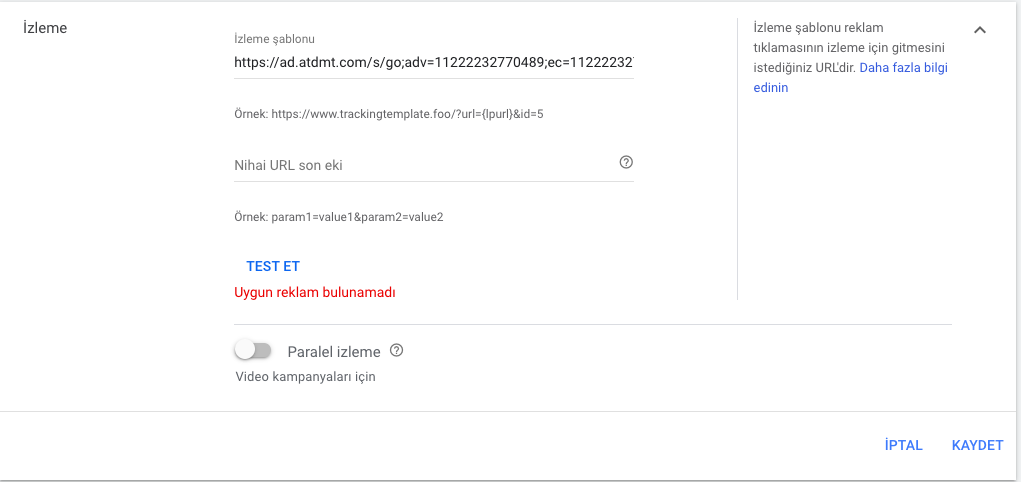Screen dimensions: 1021x482
Task: Open the Daha fazla bilgi edinin link
Action: pyautogui.click(x=850, y=78)
